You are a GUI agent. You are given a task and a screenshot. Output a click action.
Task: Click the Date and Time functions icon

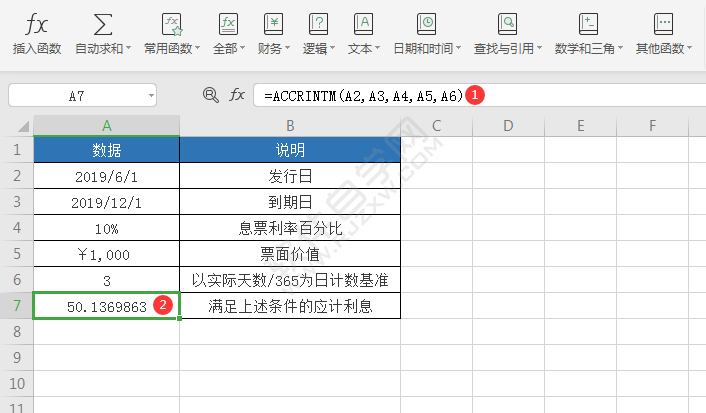point(426,24)
